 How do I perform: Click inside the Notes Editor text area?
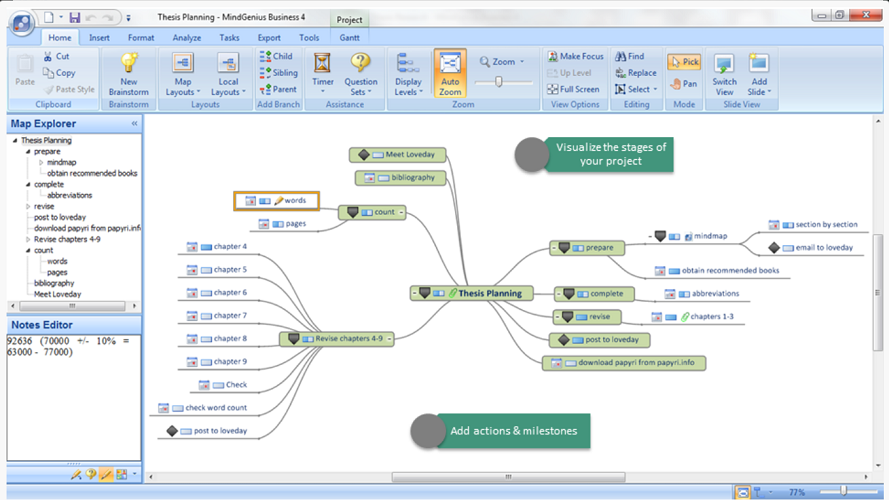(x=72, y=400)
